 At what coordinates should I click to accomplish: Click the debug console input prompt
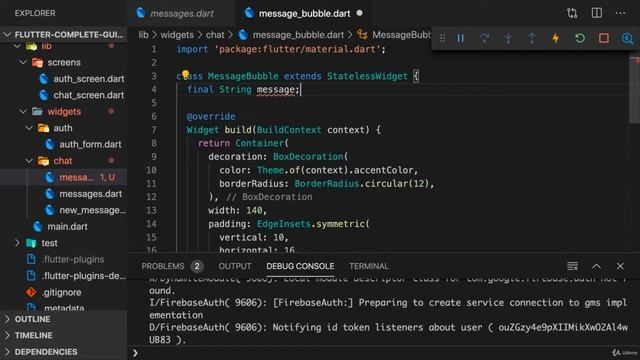click(384, 353)
